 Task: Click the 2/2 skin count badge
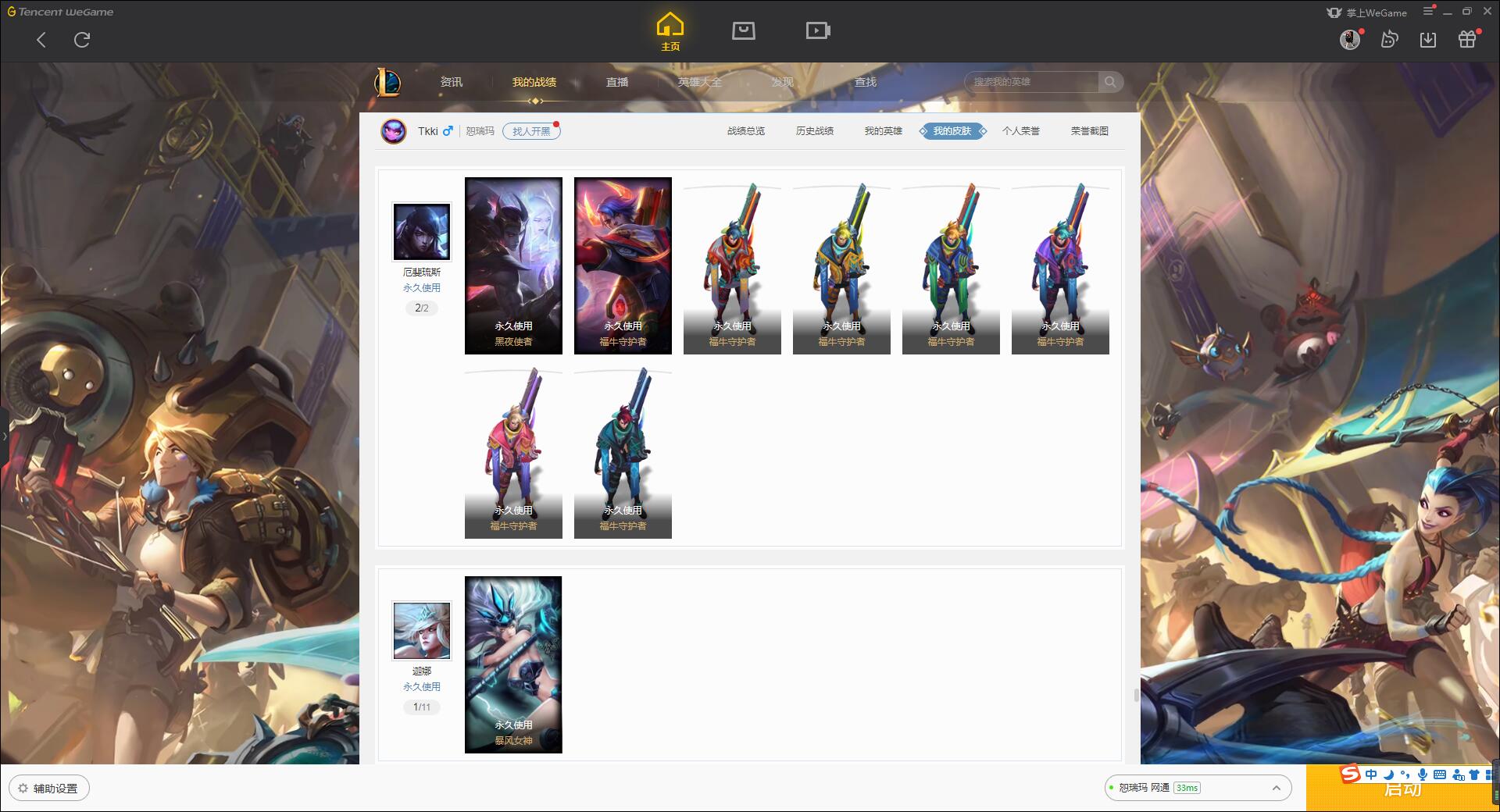pyautogui.click(x=422, y=308)
